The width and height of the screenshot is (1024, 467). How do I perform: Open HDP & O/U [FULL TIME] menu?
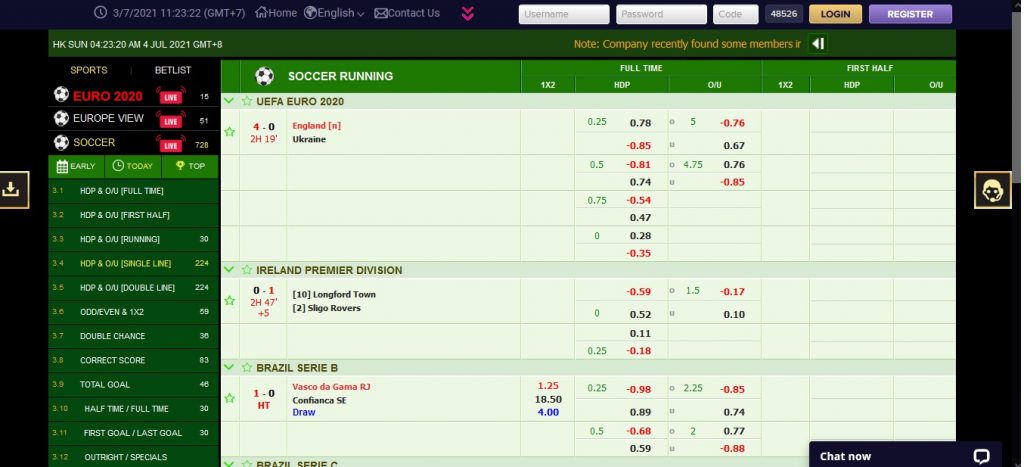[x=133, y=191]
